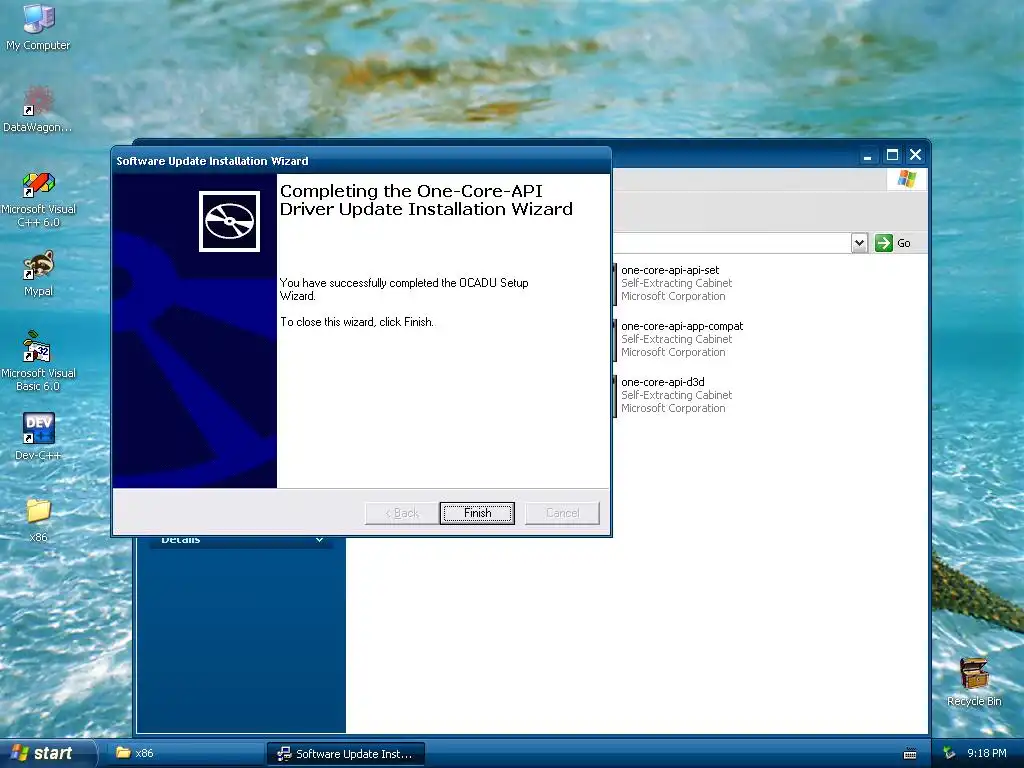Image resolution: width=1024 pixels, height=768 pixels.
Task: Close the Explorer window
Action: (916, 155)
